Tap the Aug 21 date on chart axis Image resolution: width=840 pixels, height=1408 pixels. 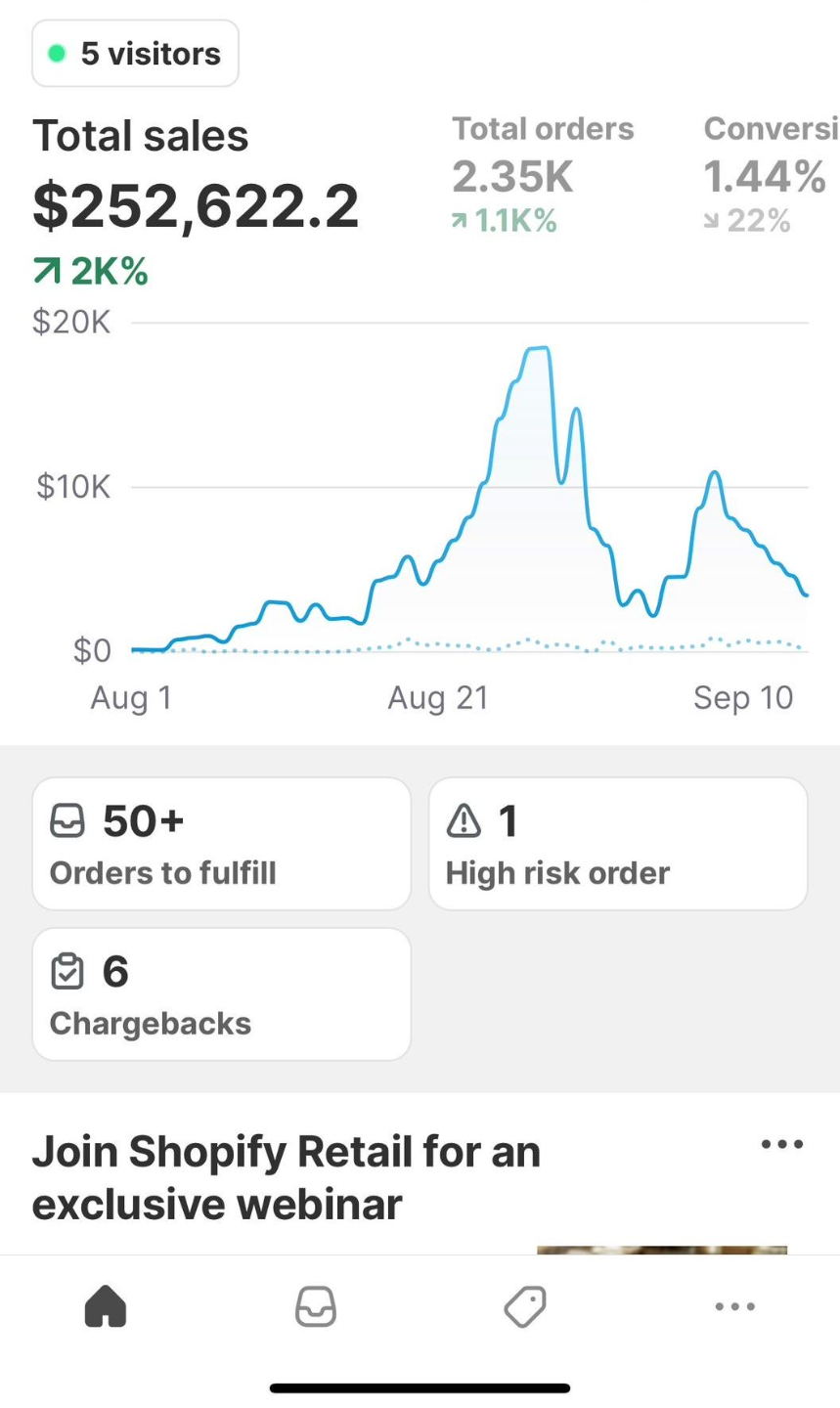tap(437, 697)
